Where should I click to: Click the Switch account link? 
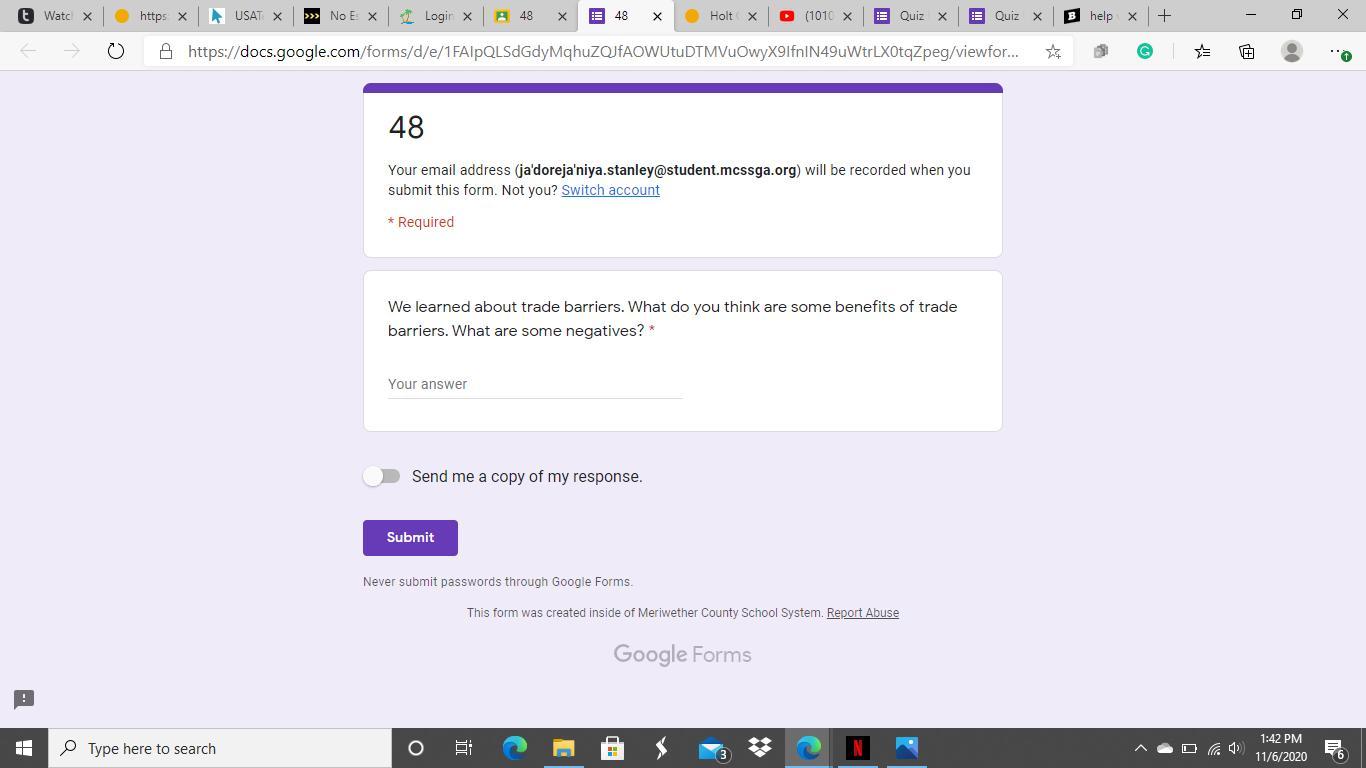coord(610,190)
